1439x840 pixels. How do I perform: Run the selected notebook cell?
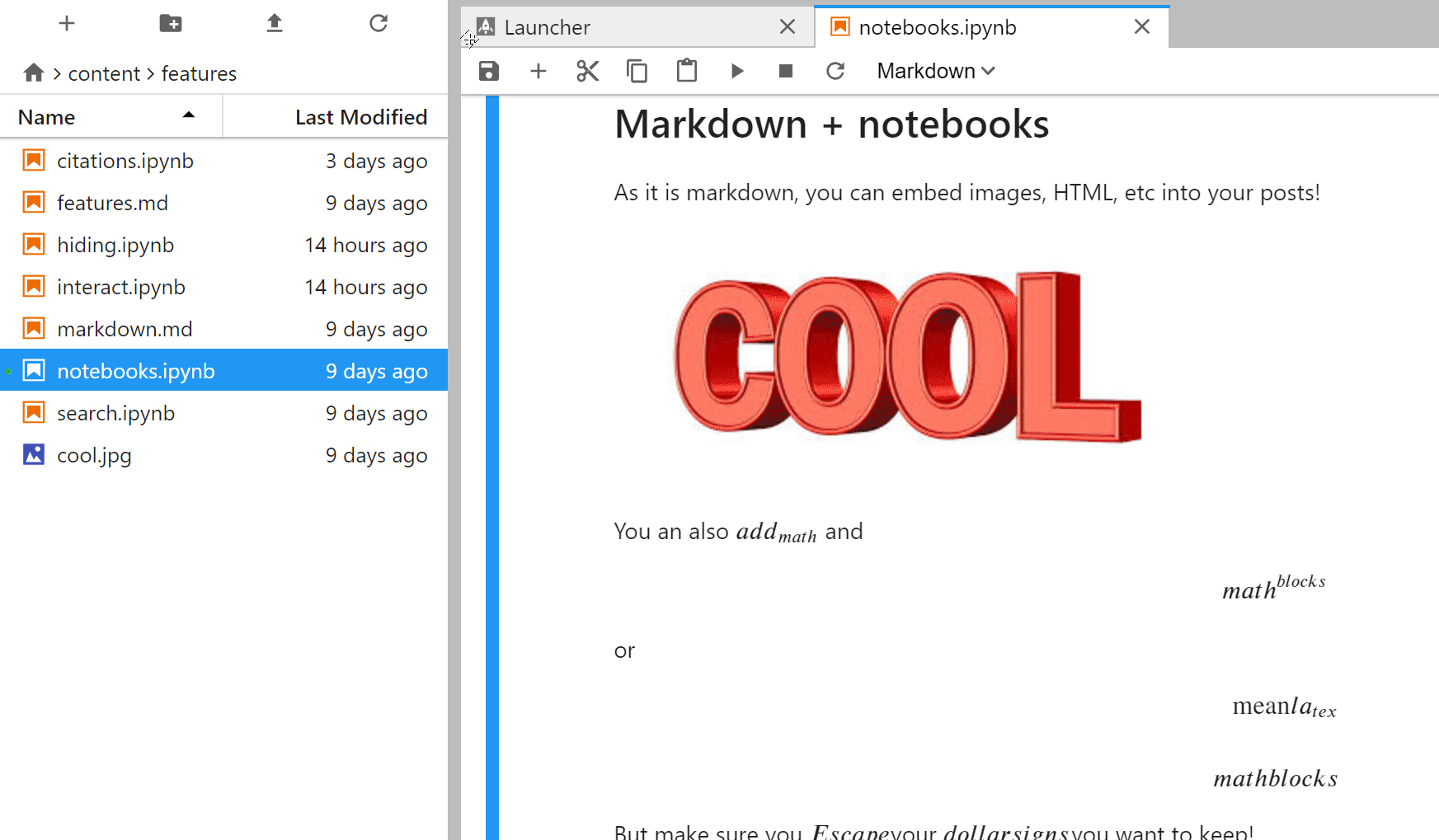tap(736, 71)
